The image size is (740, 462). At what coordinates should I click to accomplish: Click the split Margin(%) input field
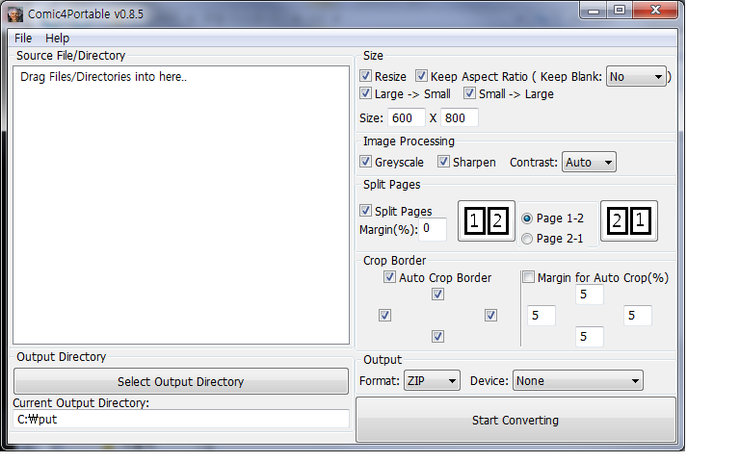coord(432,229)
